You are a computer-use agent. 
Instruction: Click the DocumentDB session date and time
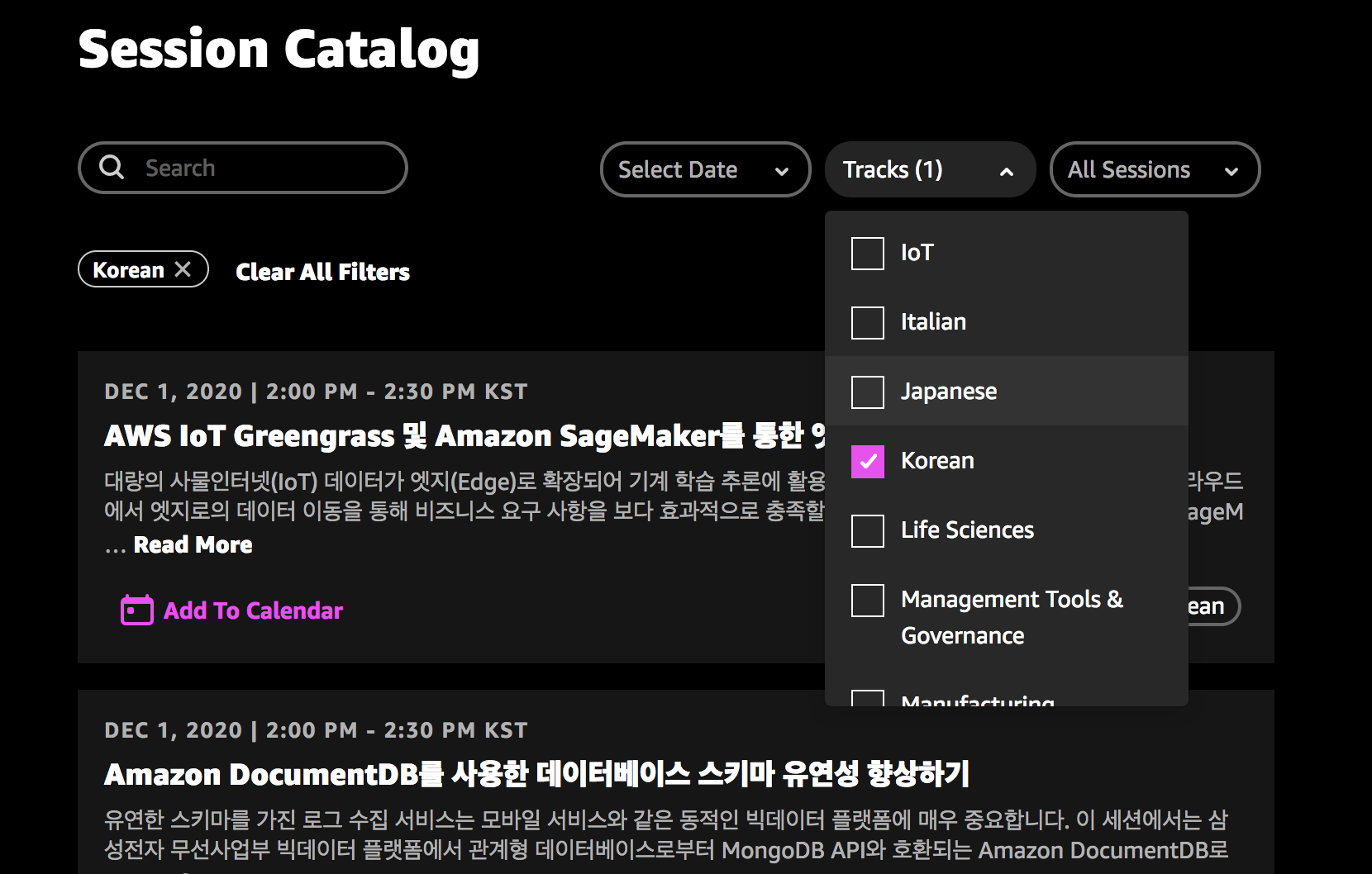pyautogui.click(x=316, y=730)
